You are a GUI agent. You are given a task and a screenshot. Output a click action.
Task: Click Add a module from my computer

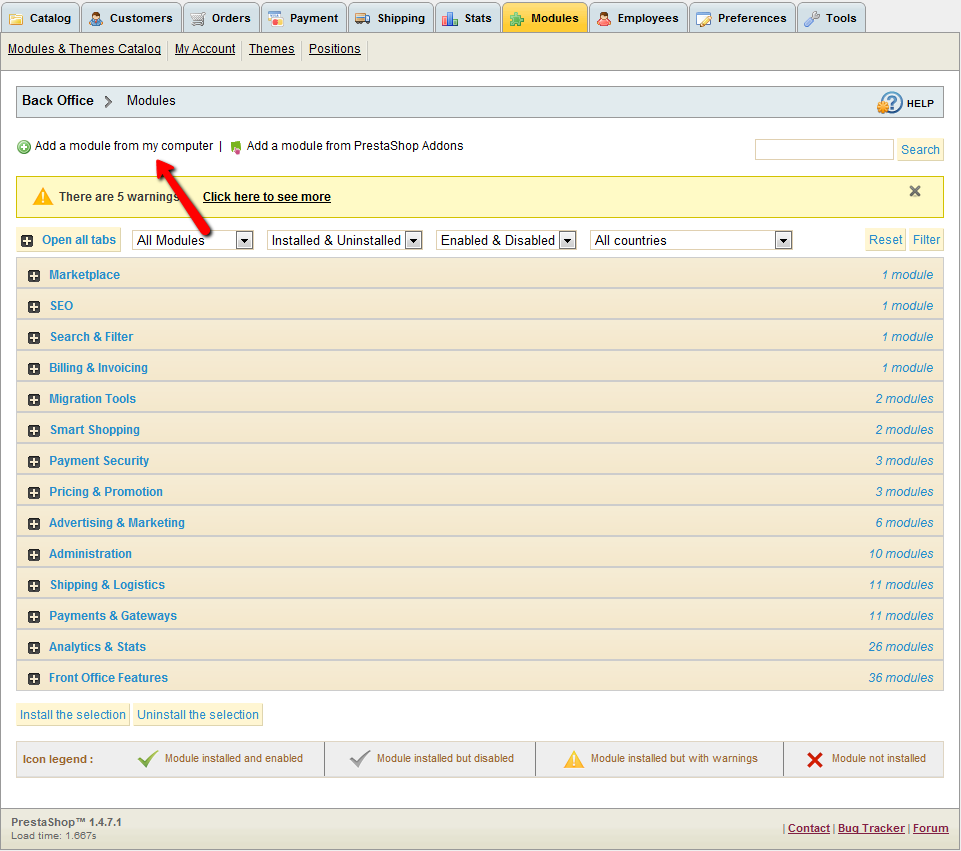tap(124, 146)
